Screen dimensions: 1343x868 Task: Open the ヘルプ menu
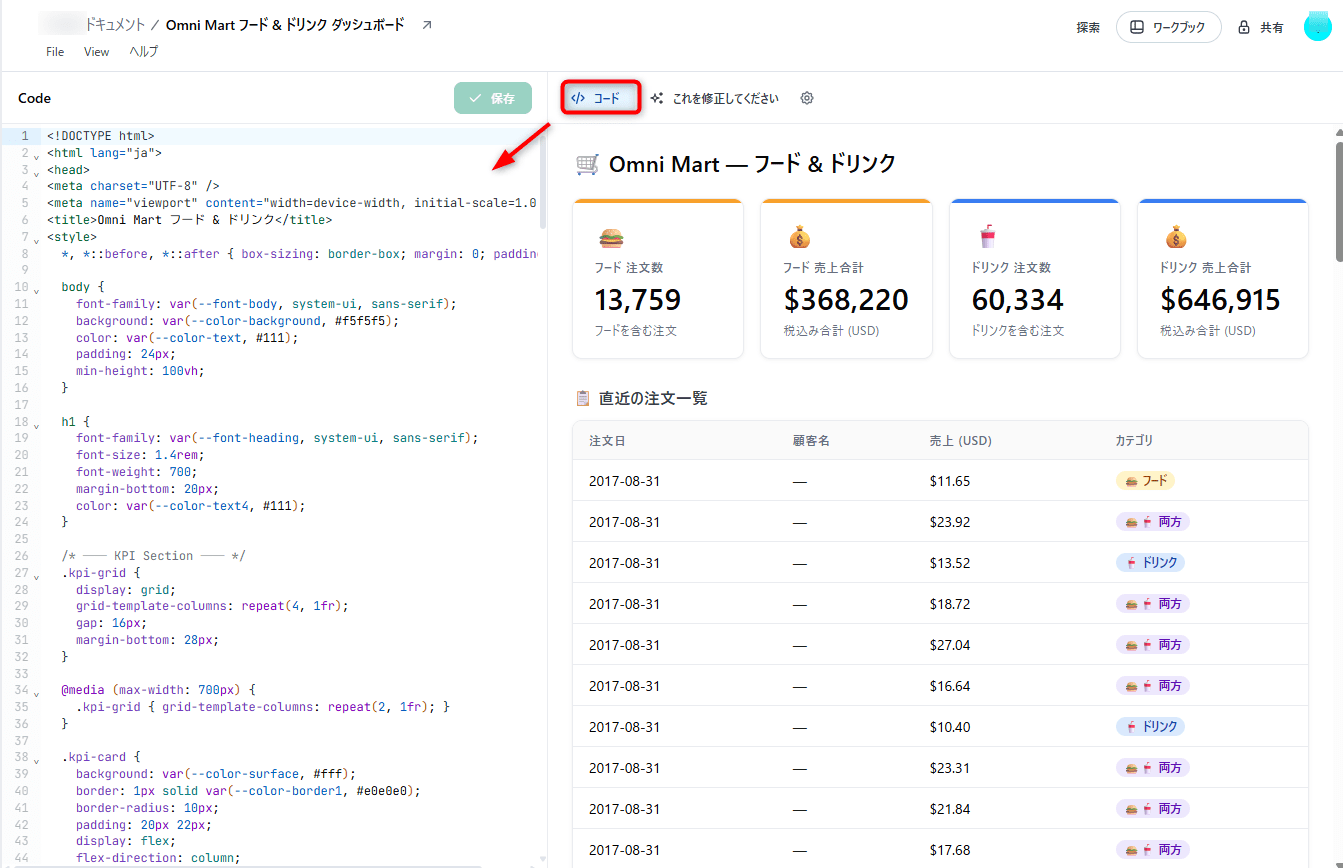pyautogui.click(x=144, y=52)
